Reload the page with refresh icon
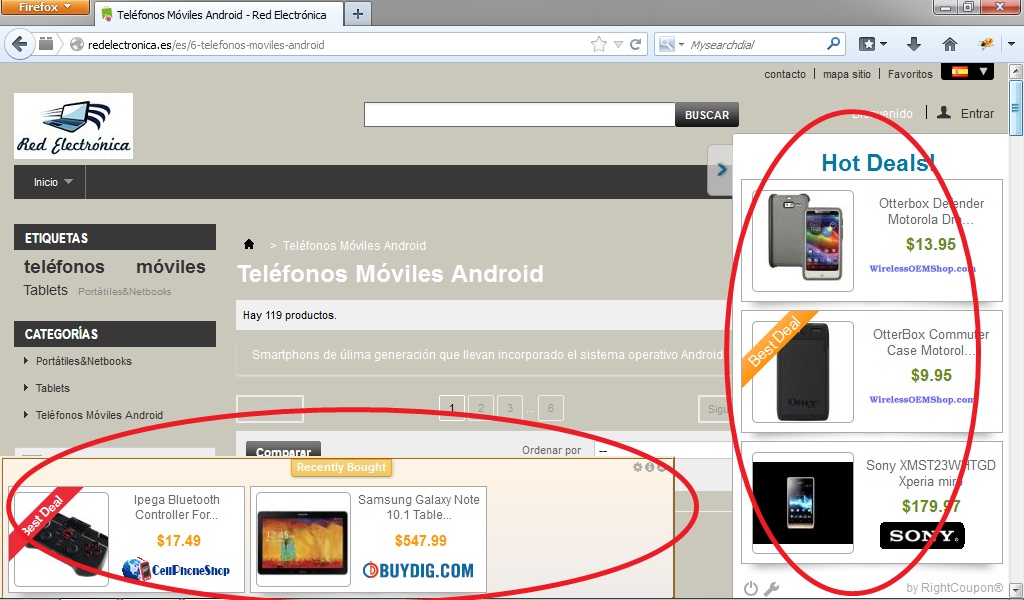This screenshot has height=600, width=1024. pyautogui.click(x=635, y=44)
